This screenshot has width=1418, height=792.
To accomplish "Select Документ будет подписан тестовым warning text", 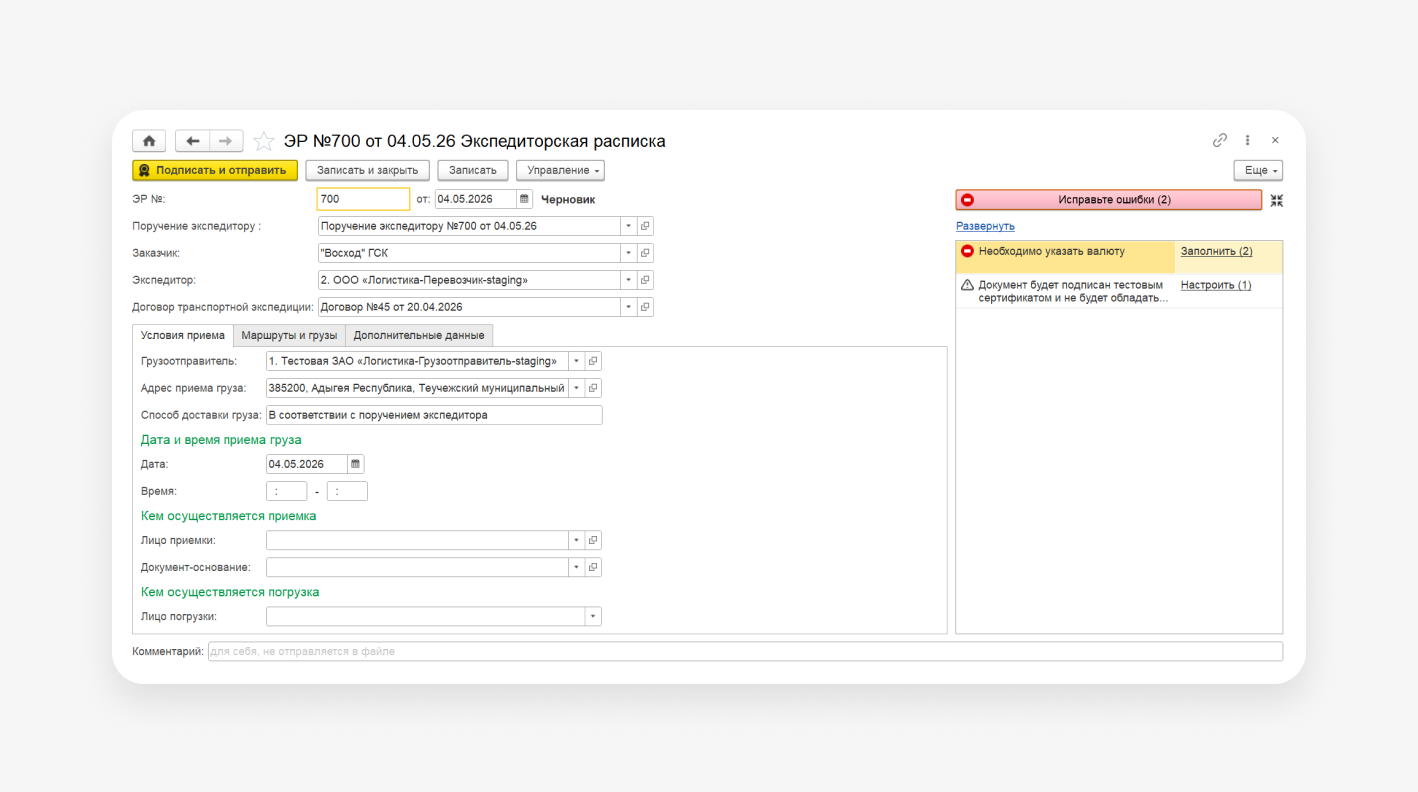I will tap(1072, 291).
